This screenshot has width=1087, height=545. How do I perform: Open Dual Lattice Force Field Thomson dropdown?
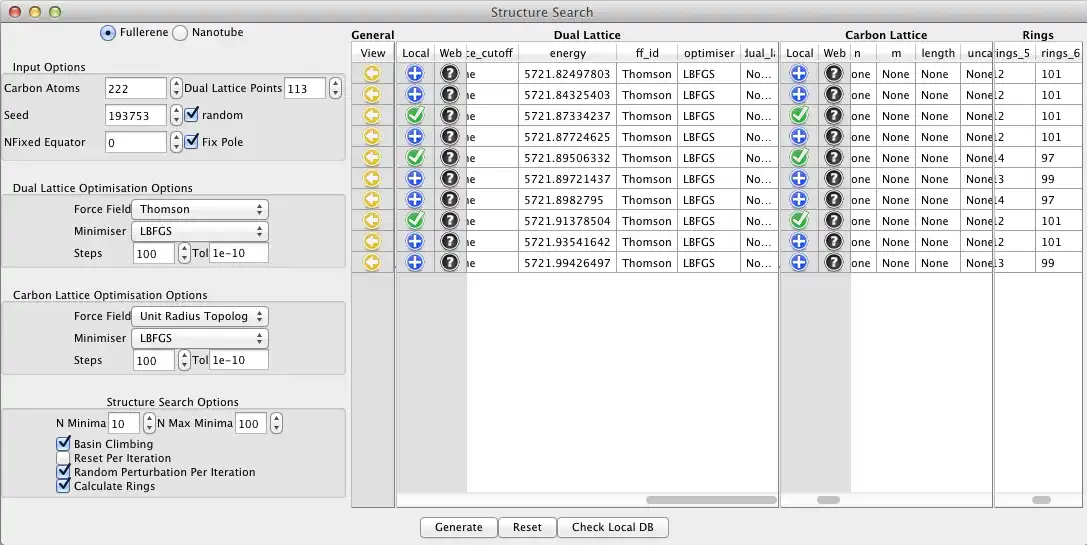tap(200, 209)
